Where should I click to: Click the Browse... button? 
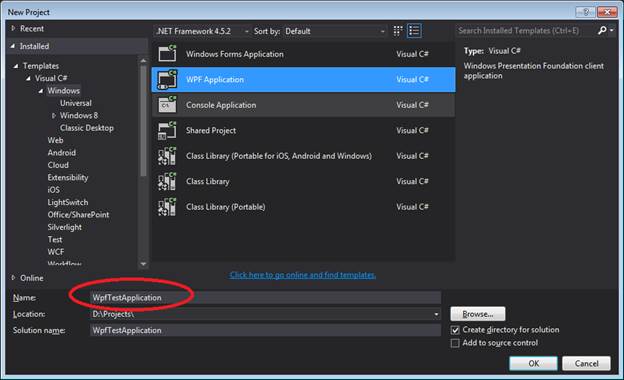[478, 314]
